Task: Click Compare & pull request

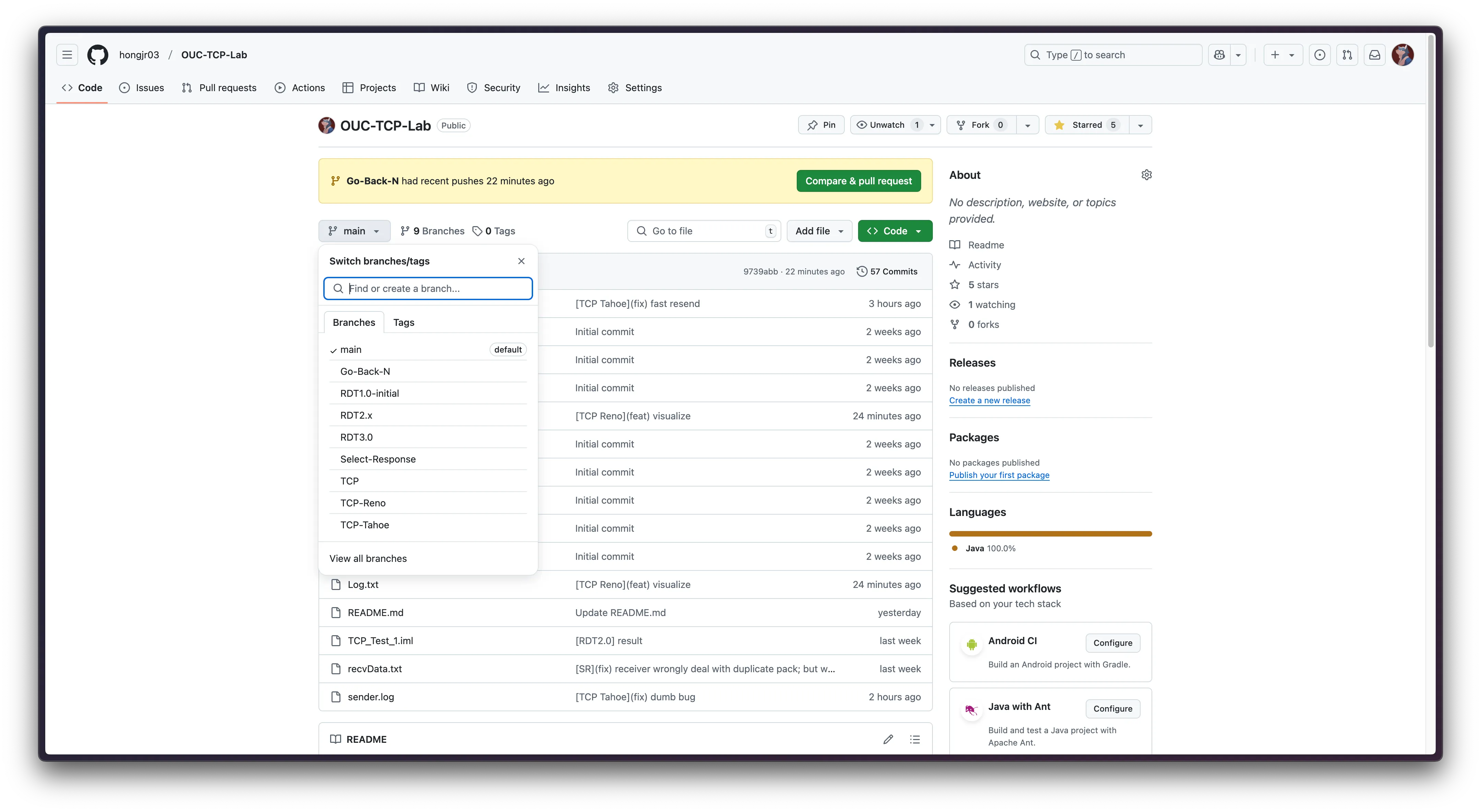Action: [x=858, y=181]
